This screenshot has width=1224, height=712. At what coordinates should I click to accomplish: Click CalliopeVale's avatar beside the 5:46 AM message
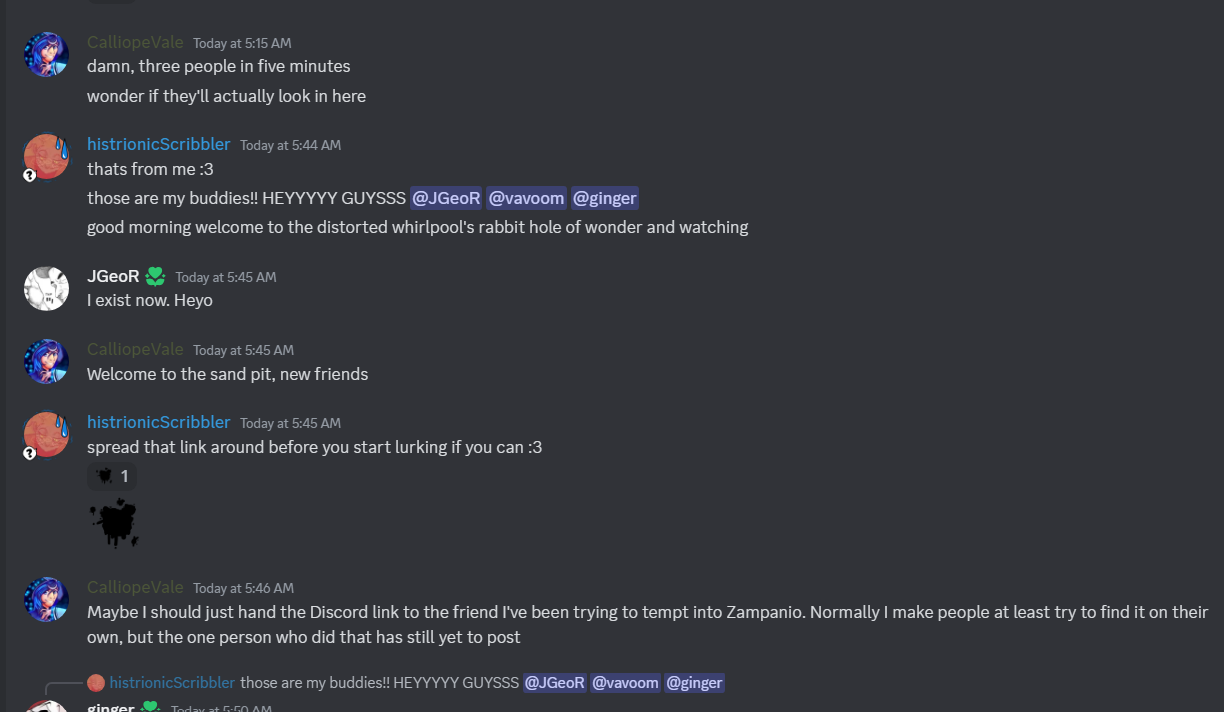[x=46, y=599]
